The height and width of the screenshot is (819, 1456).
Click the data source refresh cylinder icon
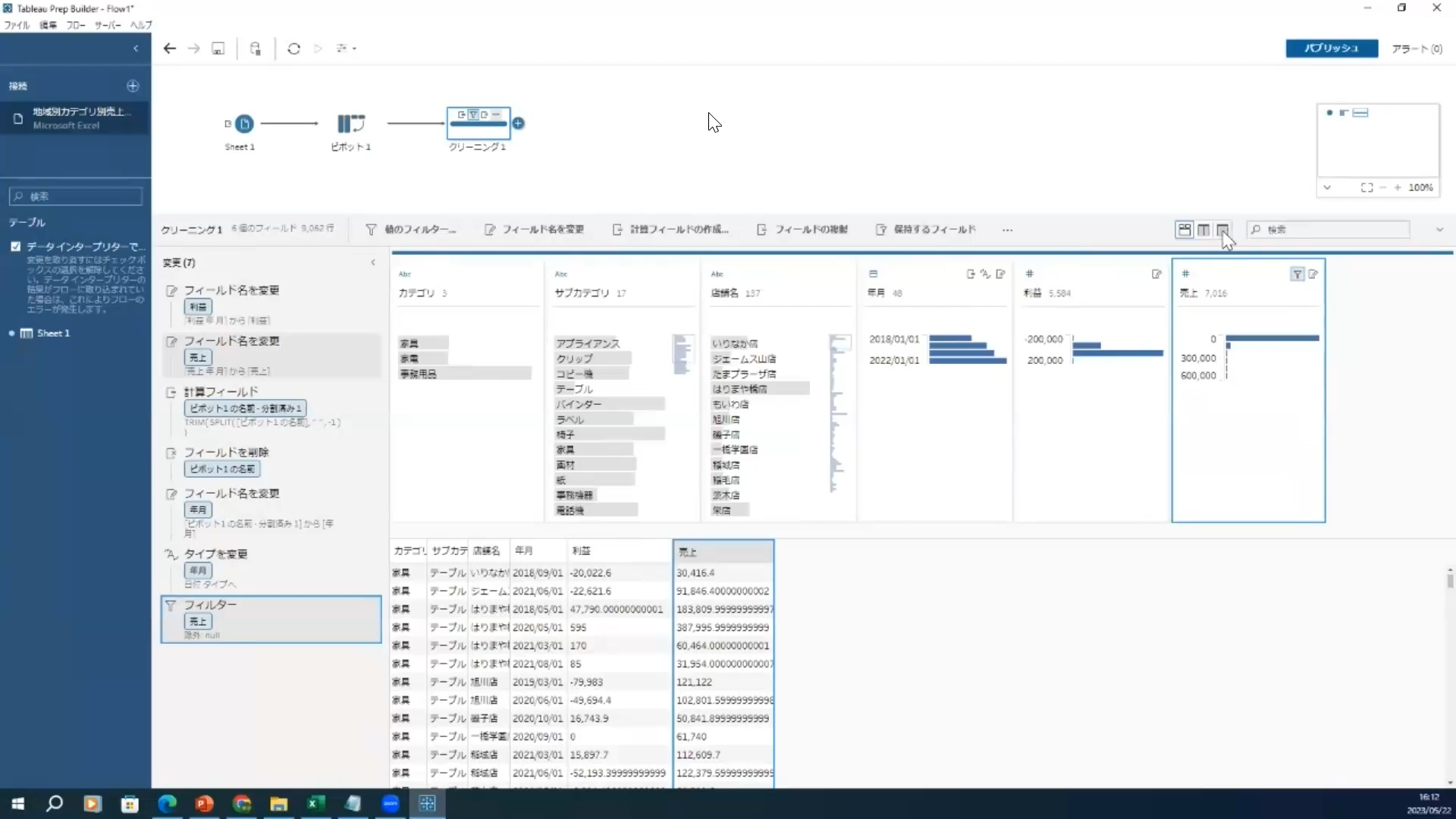point(256,49)
